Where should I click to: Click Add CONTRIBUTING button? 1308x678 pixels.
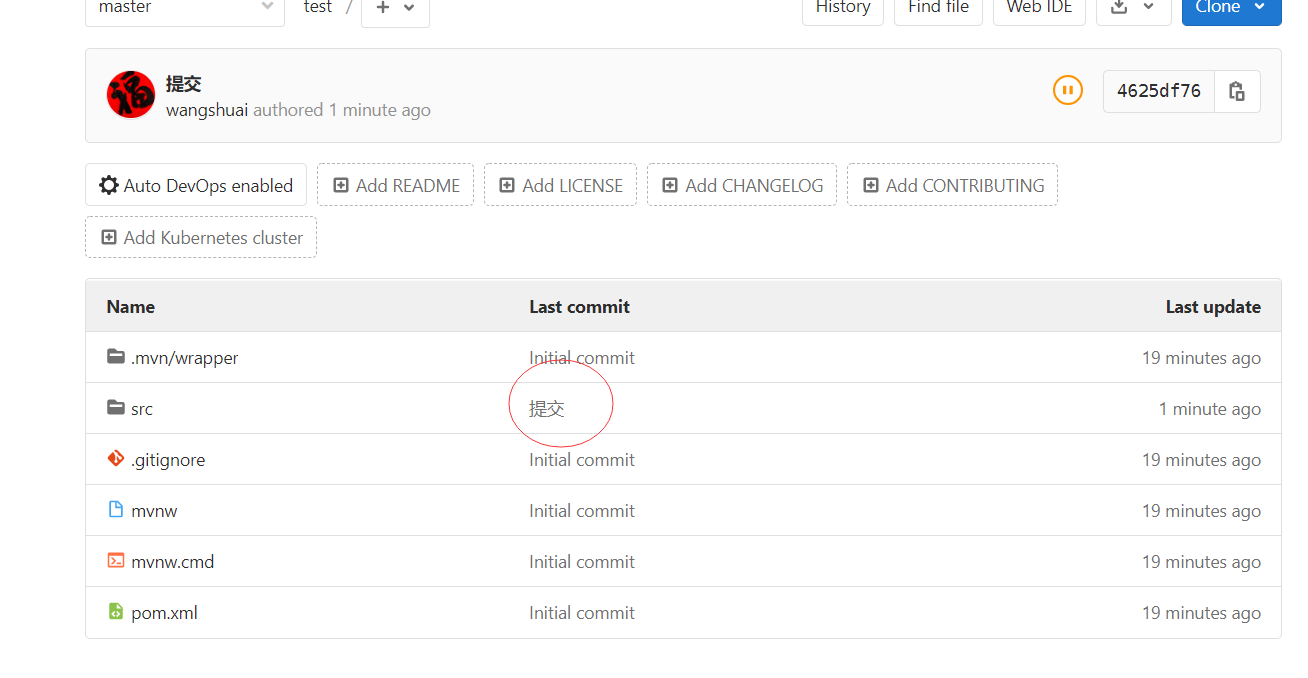pos(952,185)
